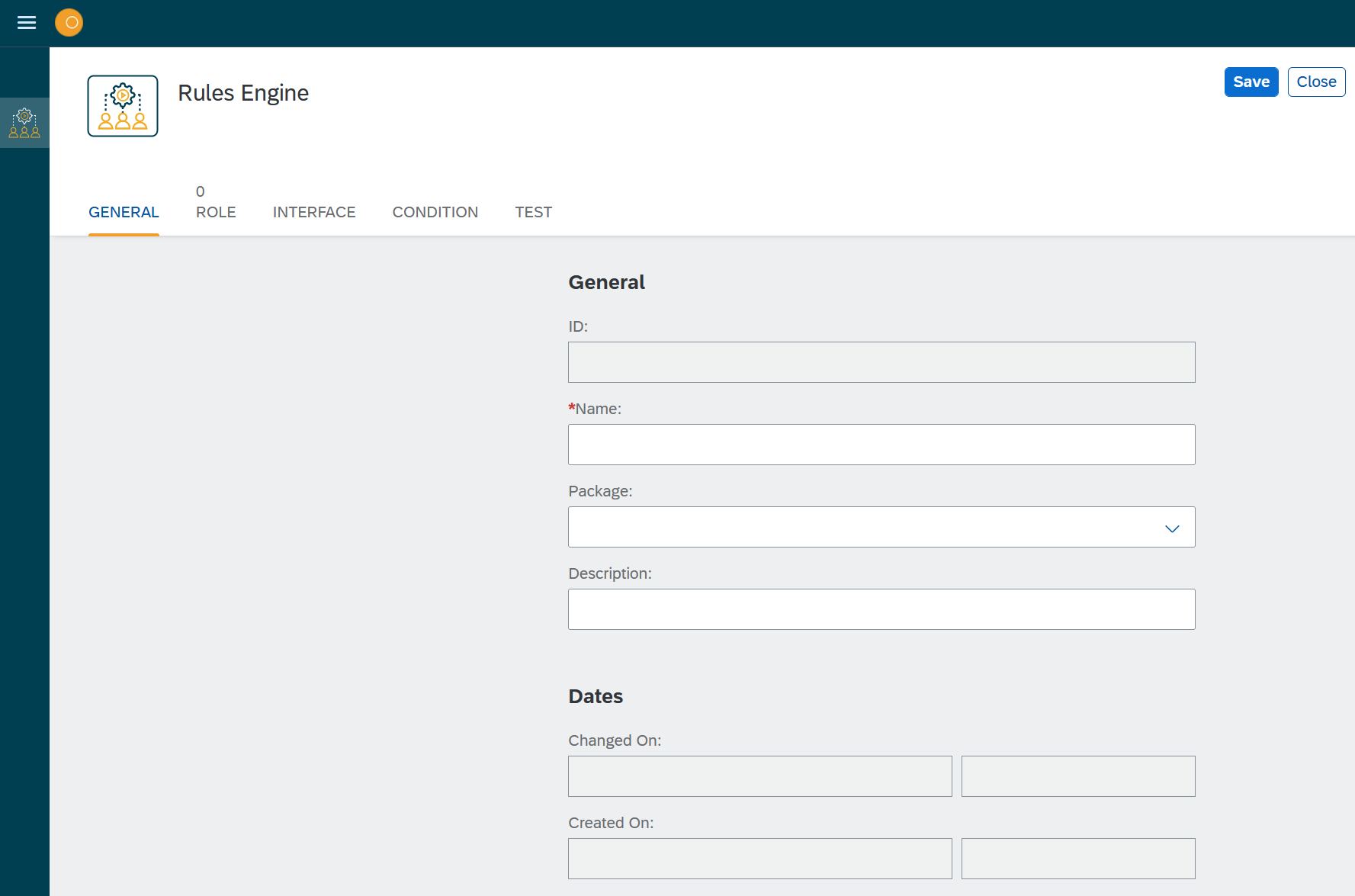Viewport: 1355px width, 896px height.
Task: Click the 'Created On:' label
Action: (611, 823)
